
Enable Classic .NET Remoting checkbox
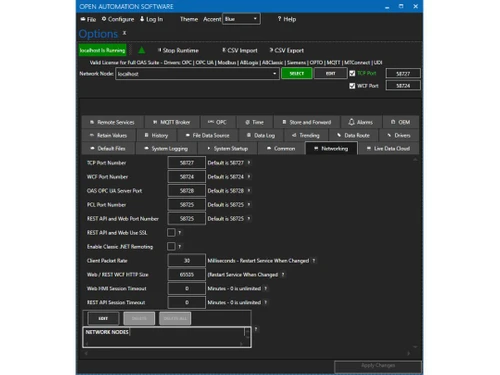(171, 246)
